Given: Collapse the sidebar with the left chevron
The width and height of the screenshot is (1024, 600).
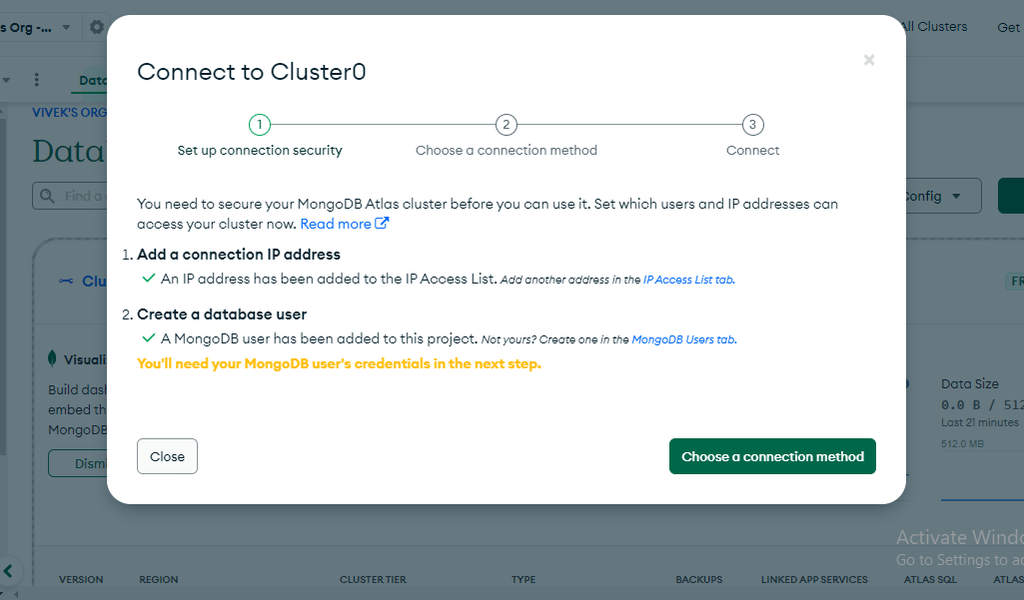Looking at the screenshot, I should 8,571.
